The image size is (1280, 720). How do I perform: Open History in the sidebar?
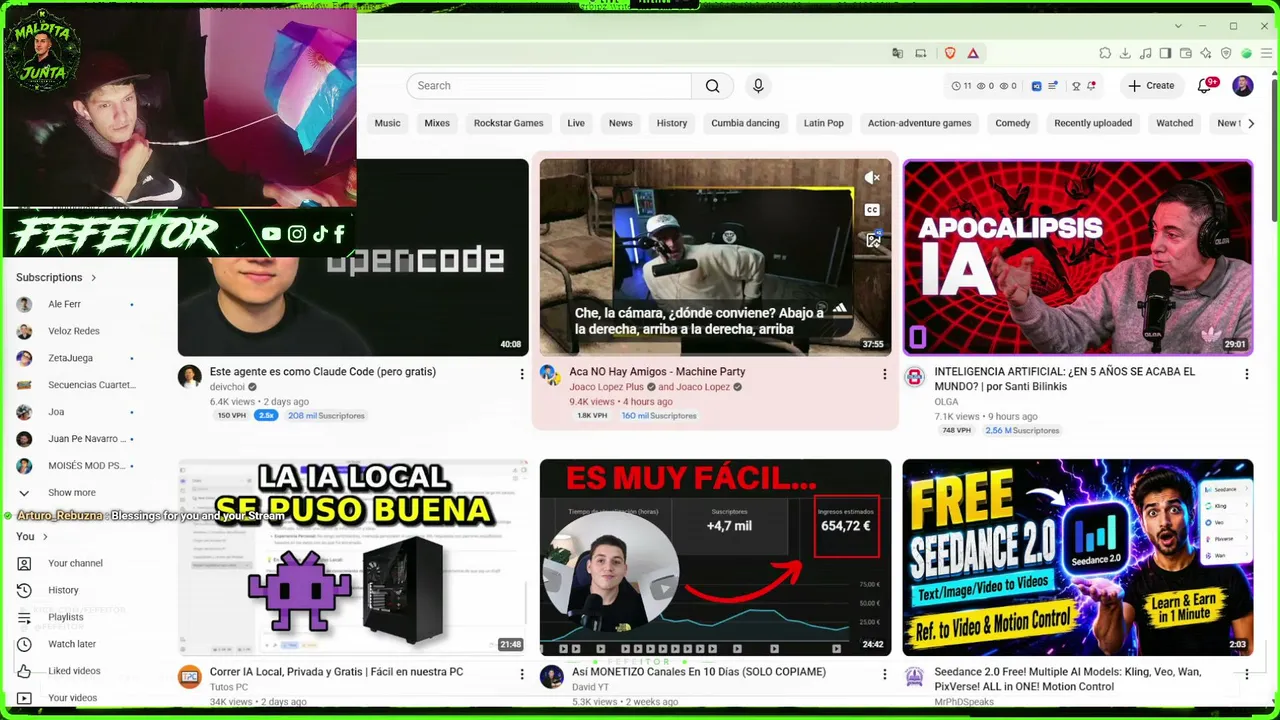[63, 591]
